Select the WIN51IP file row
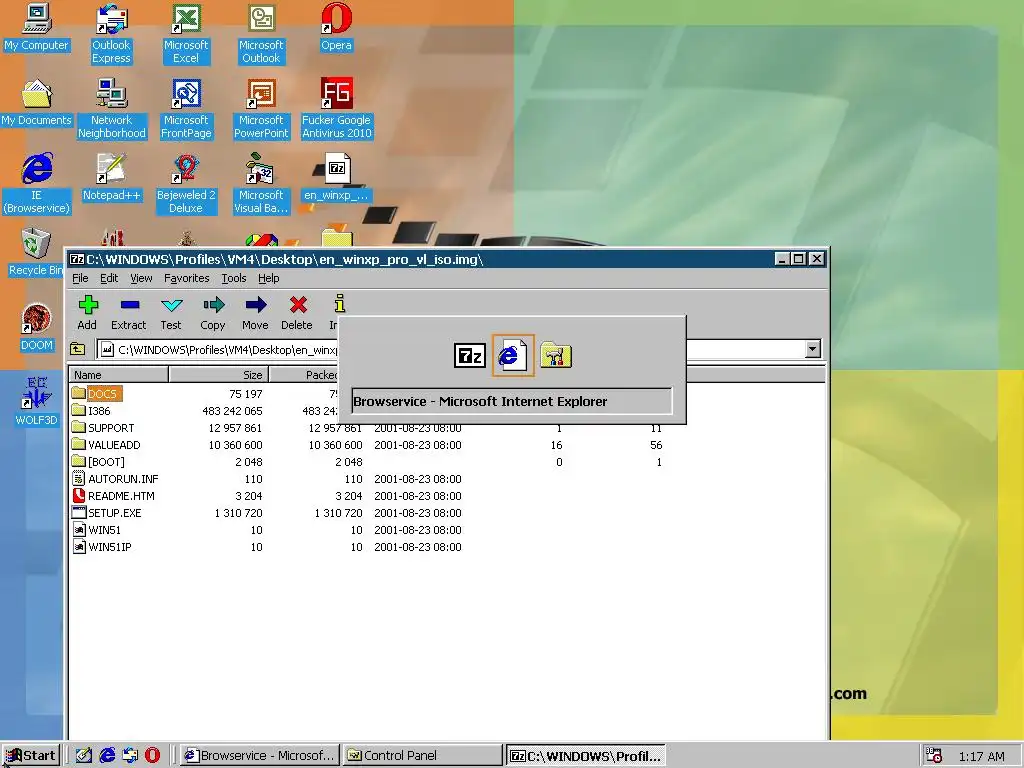Image resolution: width=1024 pixels, height=768 pixels. 101,547
